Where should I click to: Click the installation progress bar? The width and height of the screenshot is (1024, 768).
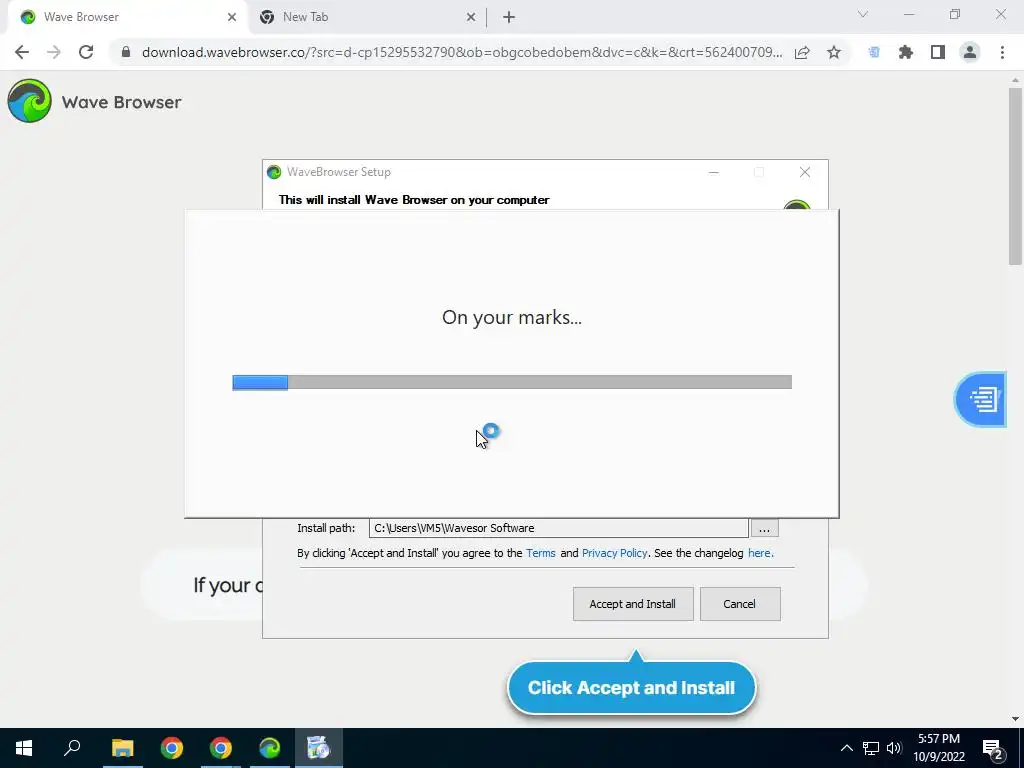512,382
